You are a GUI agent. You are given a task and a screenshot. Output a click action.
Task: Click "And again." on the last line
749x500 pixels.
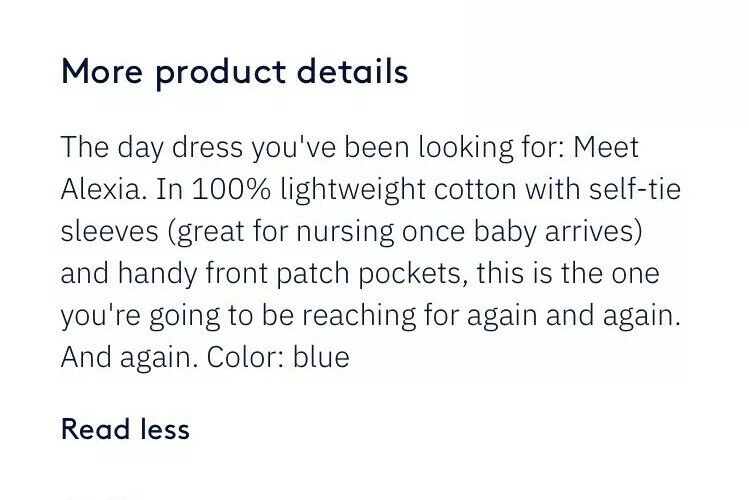pos(128,357)
